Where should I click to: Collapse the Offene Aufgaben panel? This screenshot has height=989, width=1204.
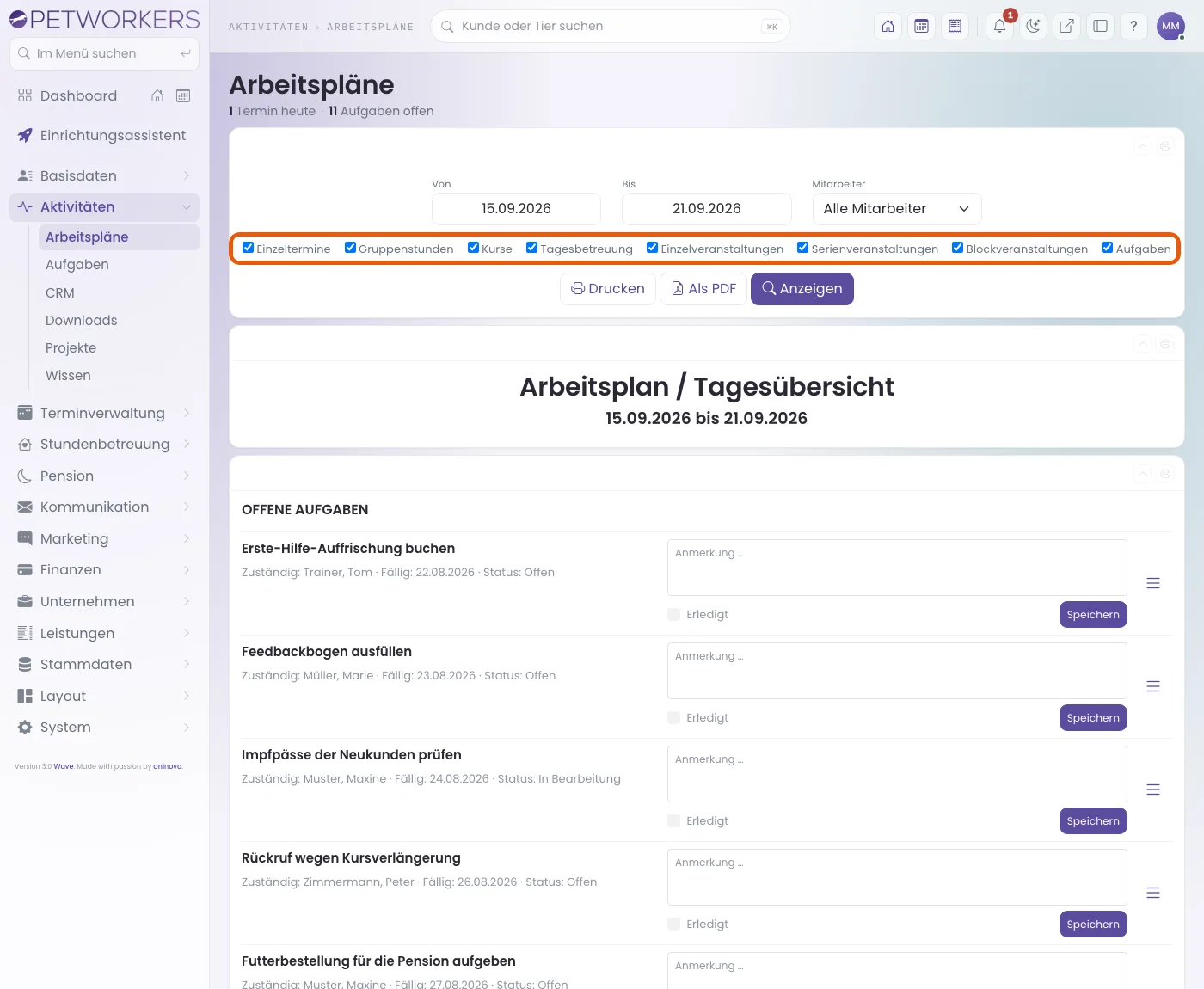coord(1142,474)
